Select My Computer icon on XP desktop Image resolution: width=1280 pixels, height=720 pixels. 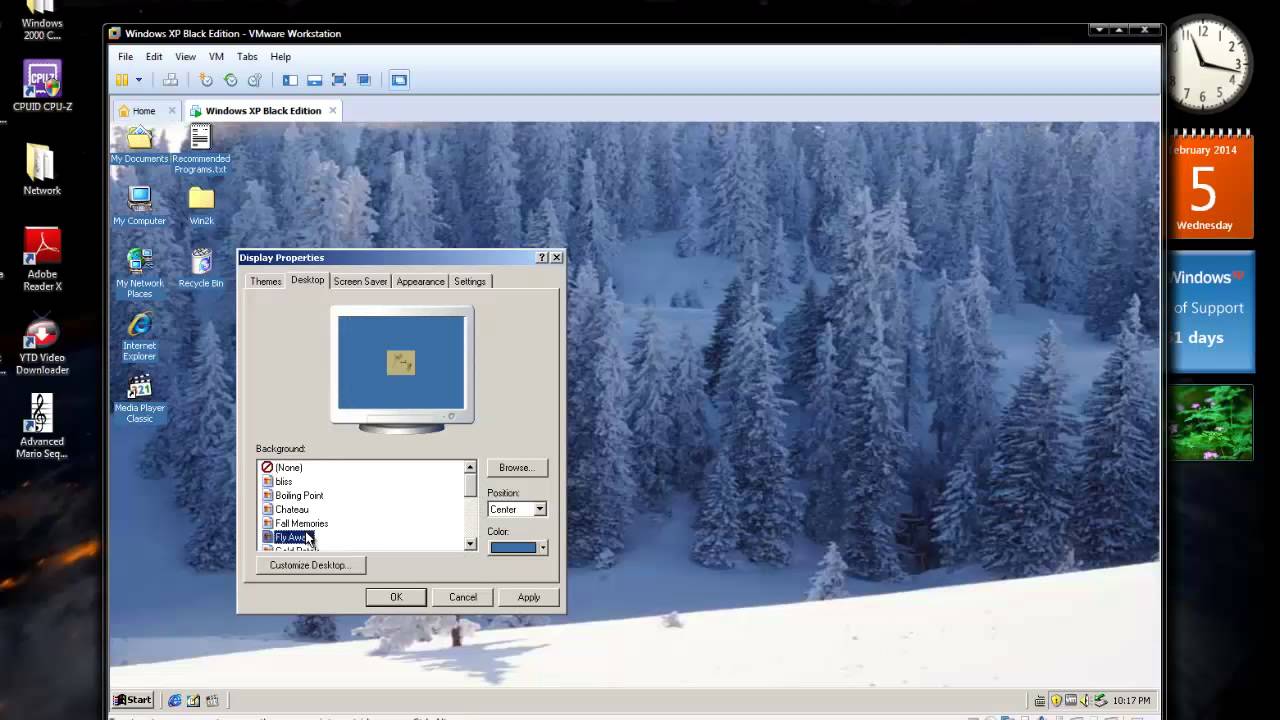(139, 205)
